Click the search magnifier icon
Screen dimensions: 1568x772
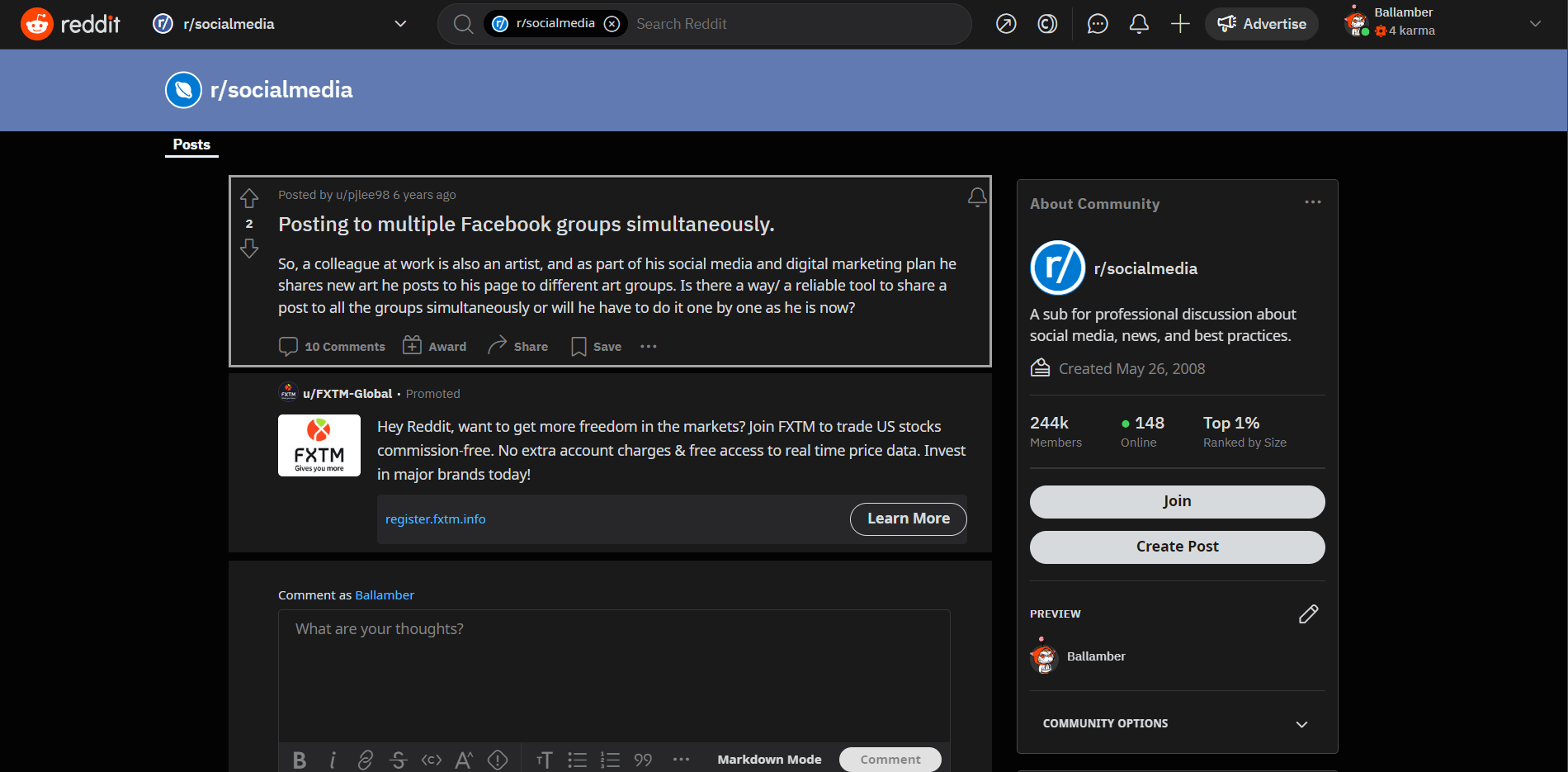(x=463, y=24)
